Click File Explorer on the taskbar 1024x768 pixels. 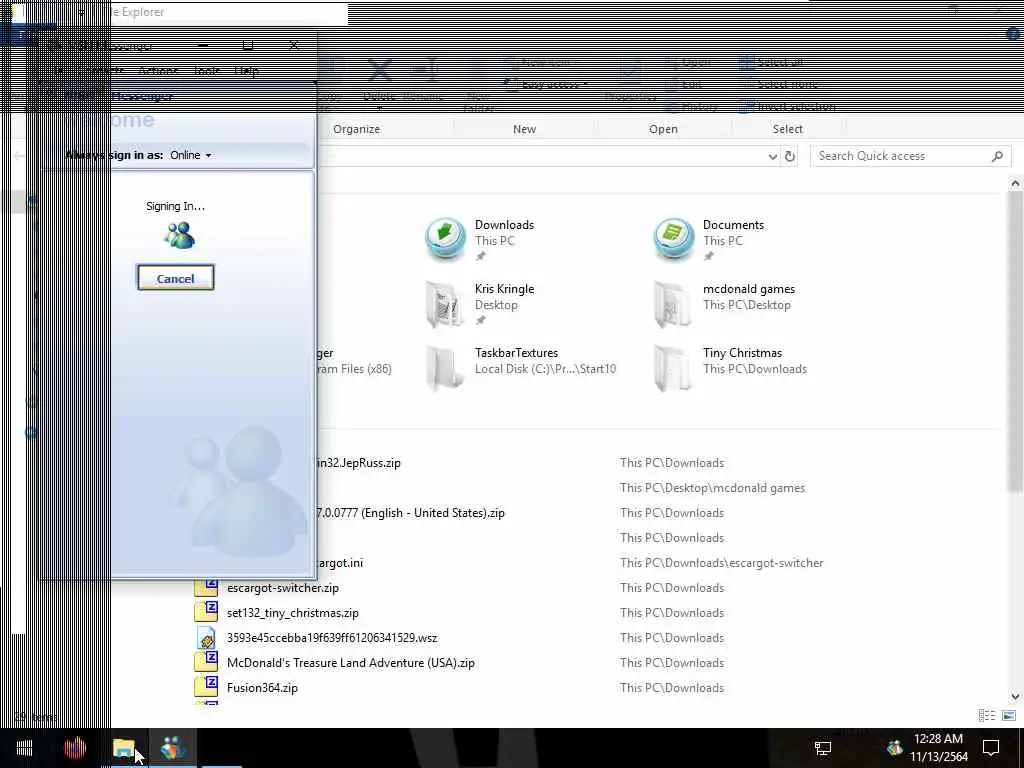click(x=124, y=748)
